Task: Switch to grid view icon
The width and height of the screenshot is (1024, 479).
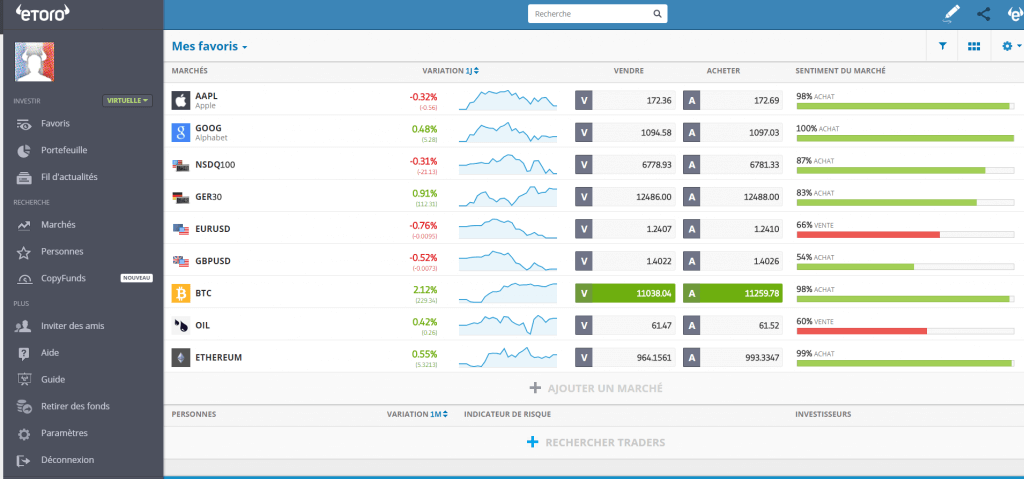Action: [974, 46]
